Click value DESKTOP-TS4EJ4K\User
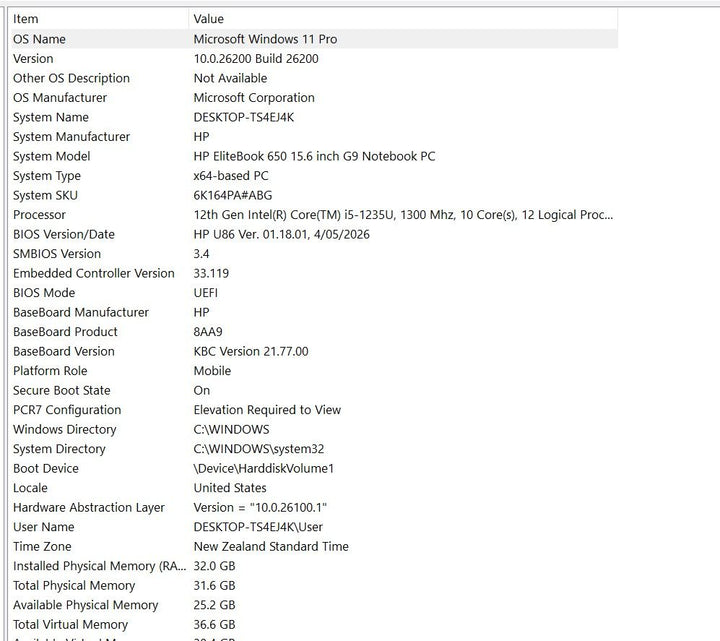This screenshot has height=641, width=720. [x=258, y=527]
